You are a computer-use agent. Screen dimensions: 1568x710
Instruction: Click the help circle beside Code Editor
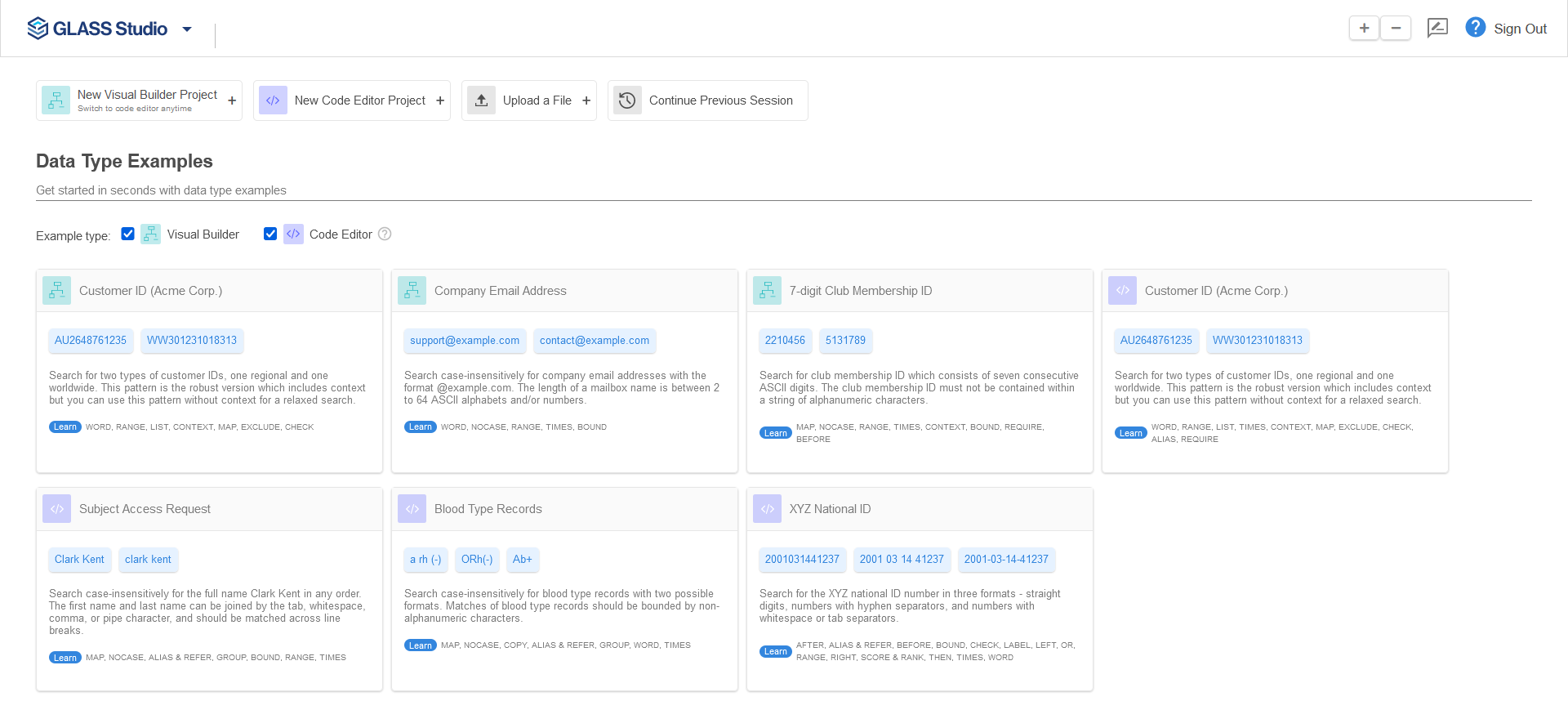(x=385, y=234)
